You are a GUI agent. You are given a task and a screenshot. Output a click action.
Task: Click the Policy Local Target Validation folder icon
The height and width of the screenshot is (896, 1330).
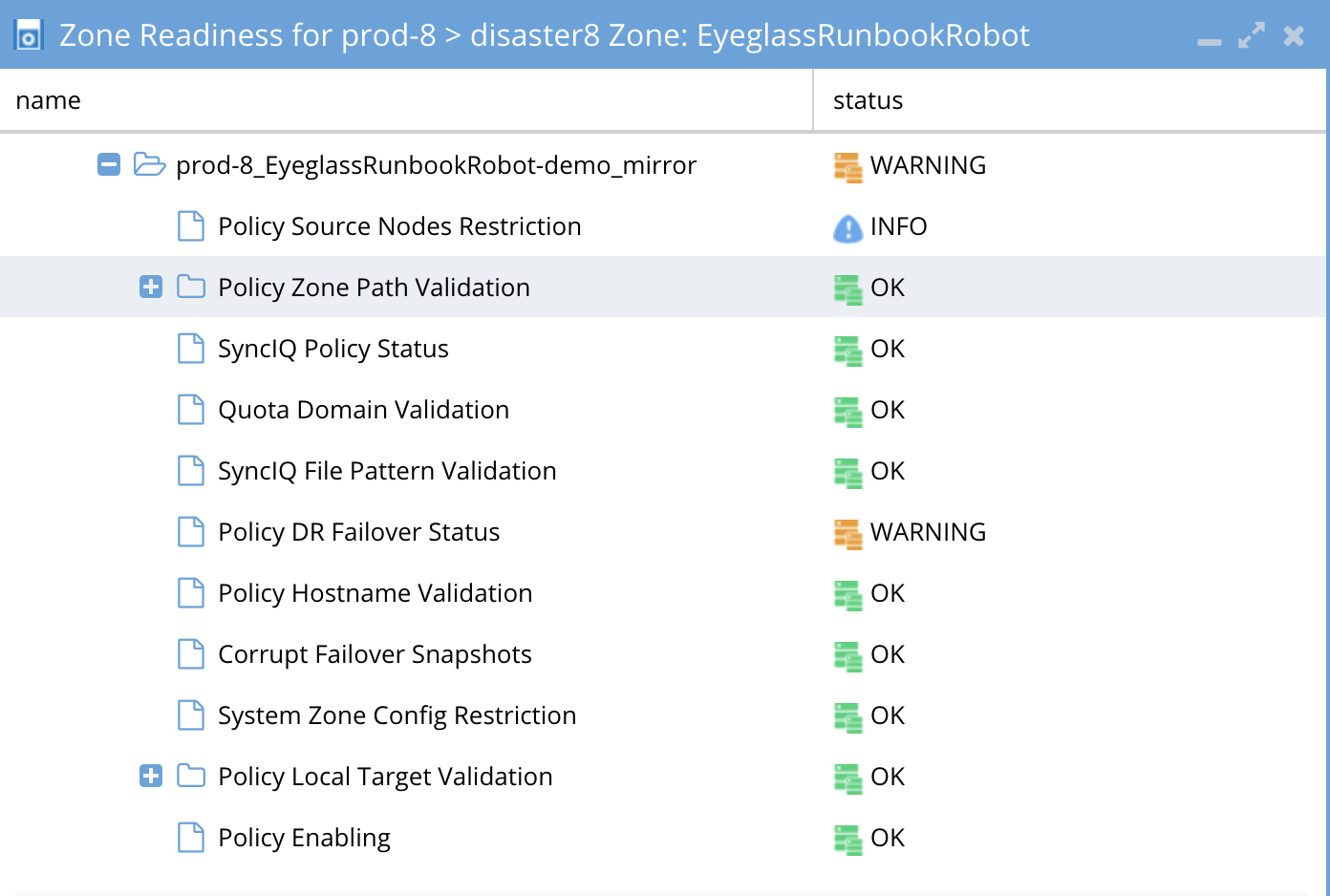(191, 776)
